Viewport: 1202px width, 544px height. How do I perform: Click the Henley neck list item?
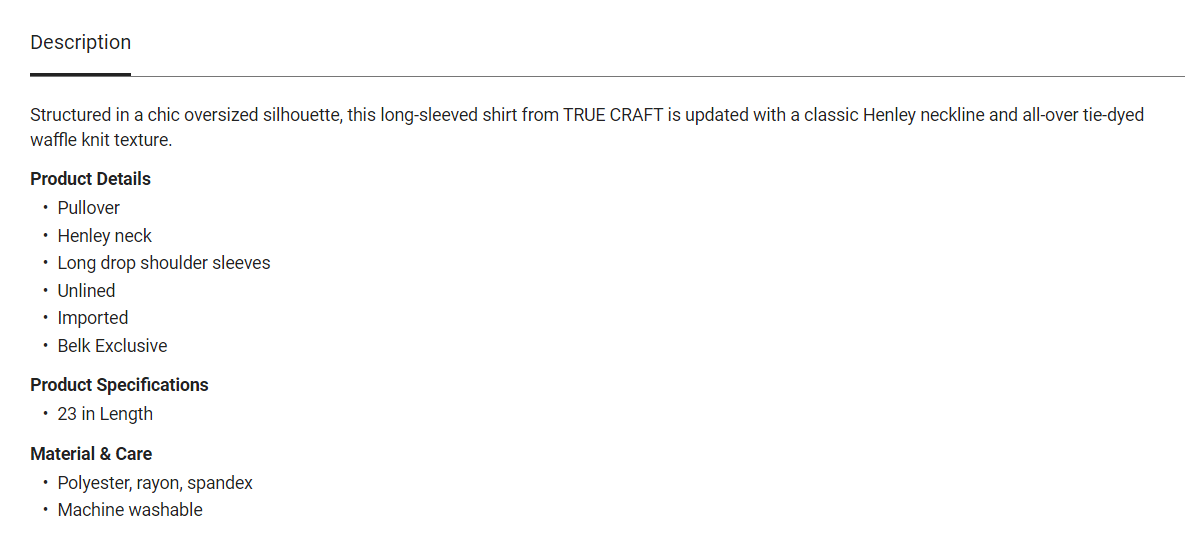(105, 236)
